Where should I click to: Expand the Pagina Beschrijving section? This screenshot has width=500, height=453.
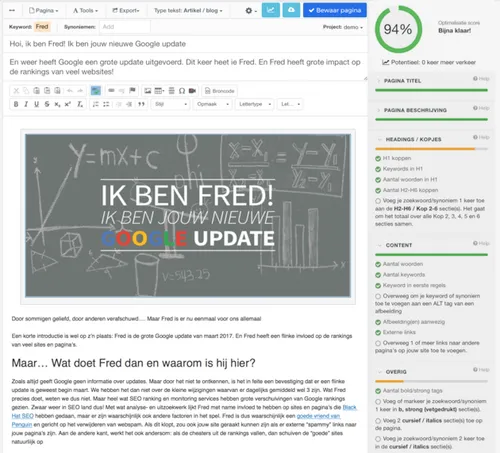click(x=415, y=110)
